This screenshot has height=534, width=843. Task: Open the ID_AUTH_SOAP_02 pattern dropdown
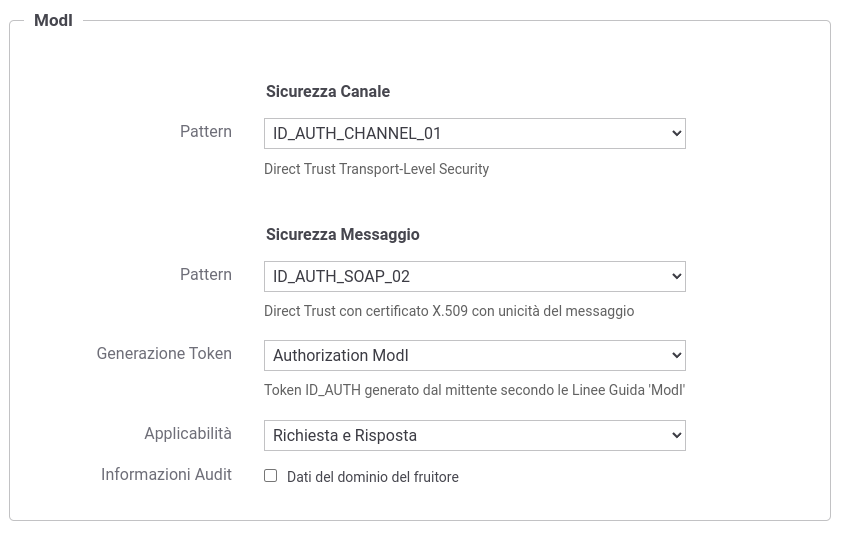pos(474,276)
